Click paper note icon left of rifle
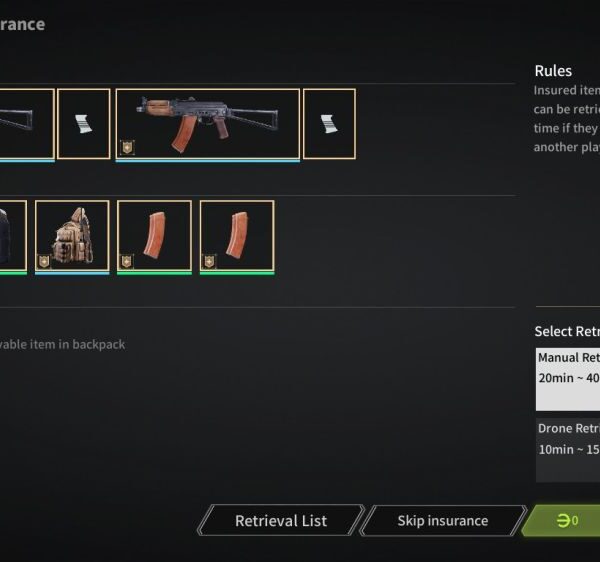 tap(84, 124)
